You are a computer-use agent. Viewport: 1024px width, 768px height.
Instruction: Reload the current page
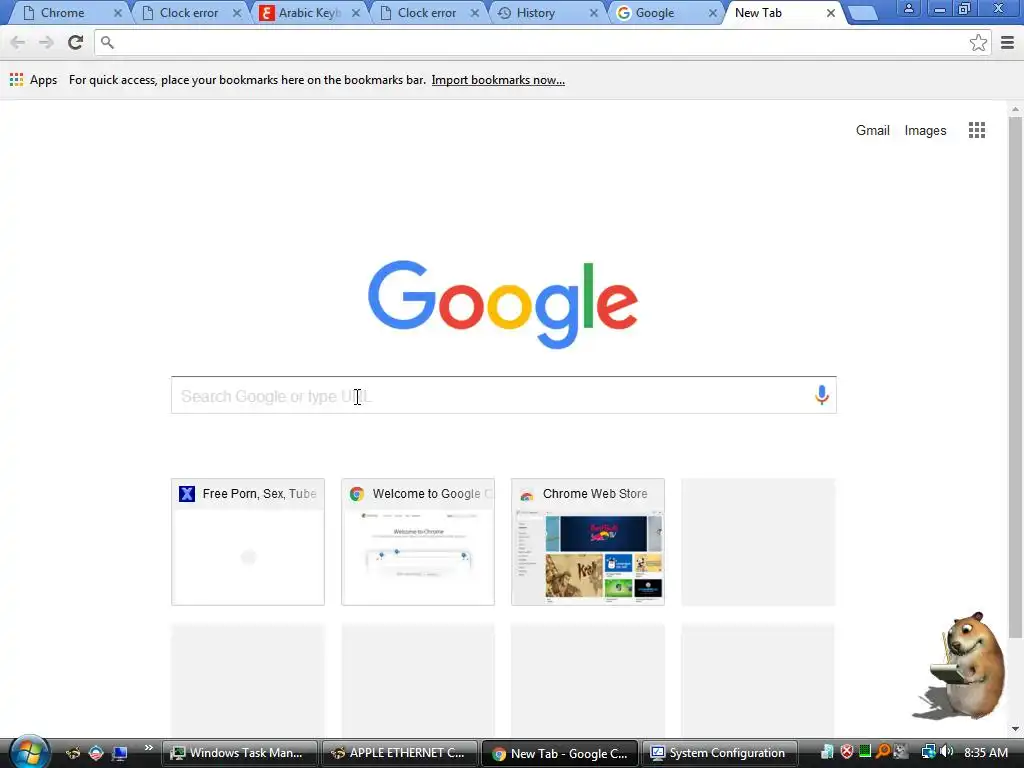(75, 42)
